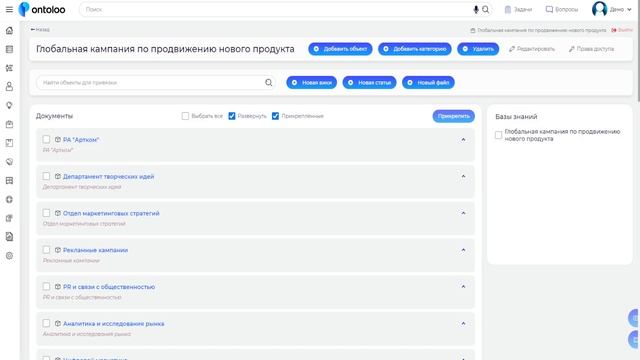Collapse the Отдел маркетинговых стратегий row chevron

[x=463, y=213]
